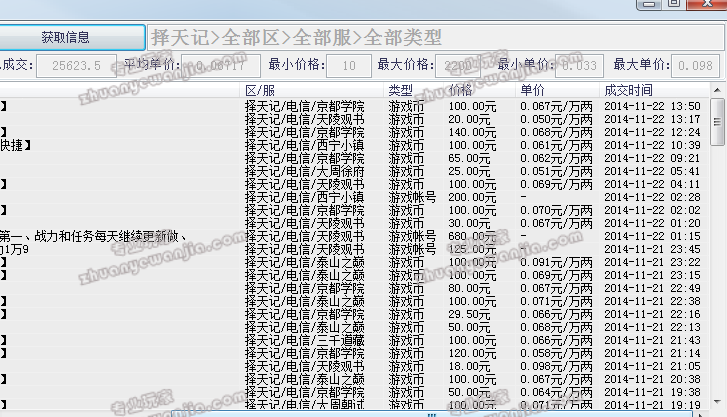Screen dimensions: 727x417
Task: Click the 0.071元/万两 cell at 22:38
Action: [x=556, y=301]
